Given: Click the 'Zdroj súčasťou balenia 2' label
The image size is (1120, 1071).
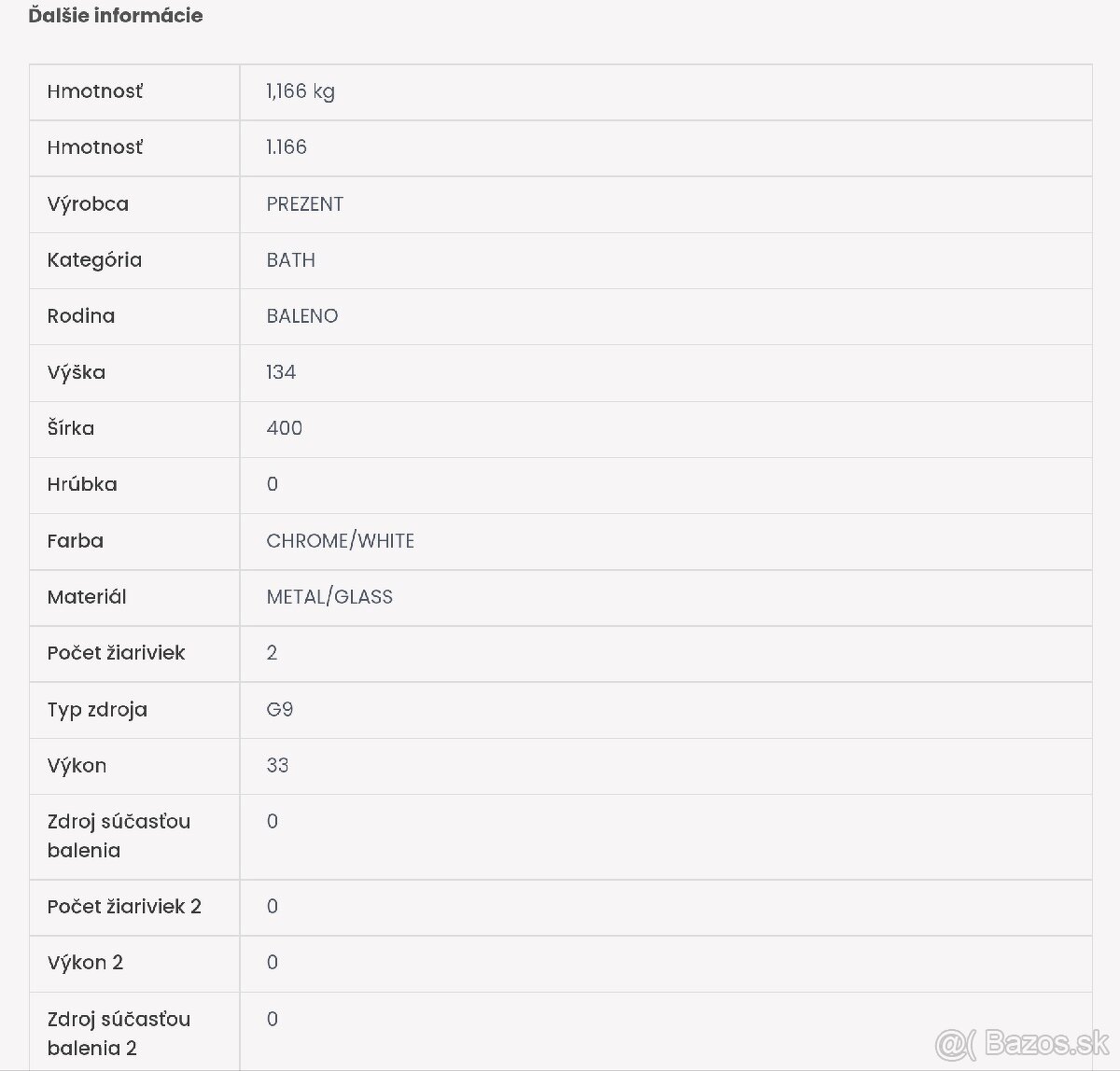Looking at the screenshot, I should 119,1033.
